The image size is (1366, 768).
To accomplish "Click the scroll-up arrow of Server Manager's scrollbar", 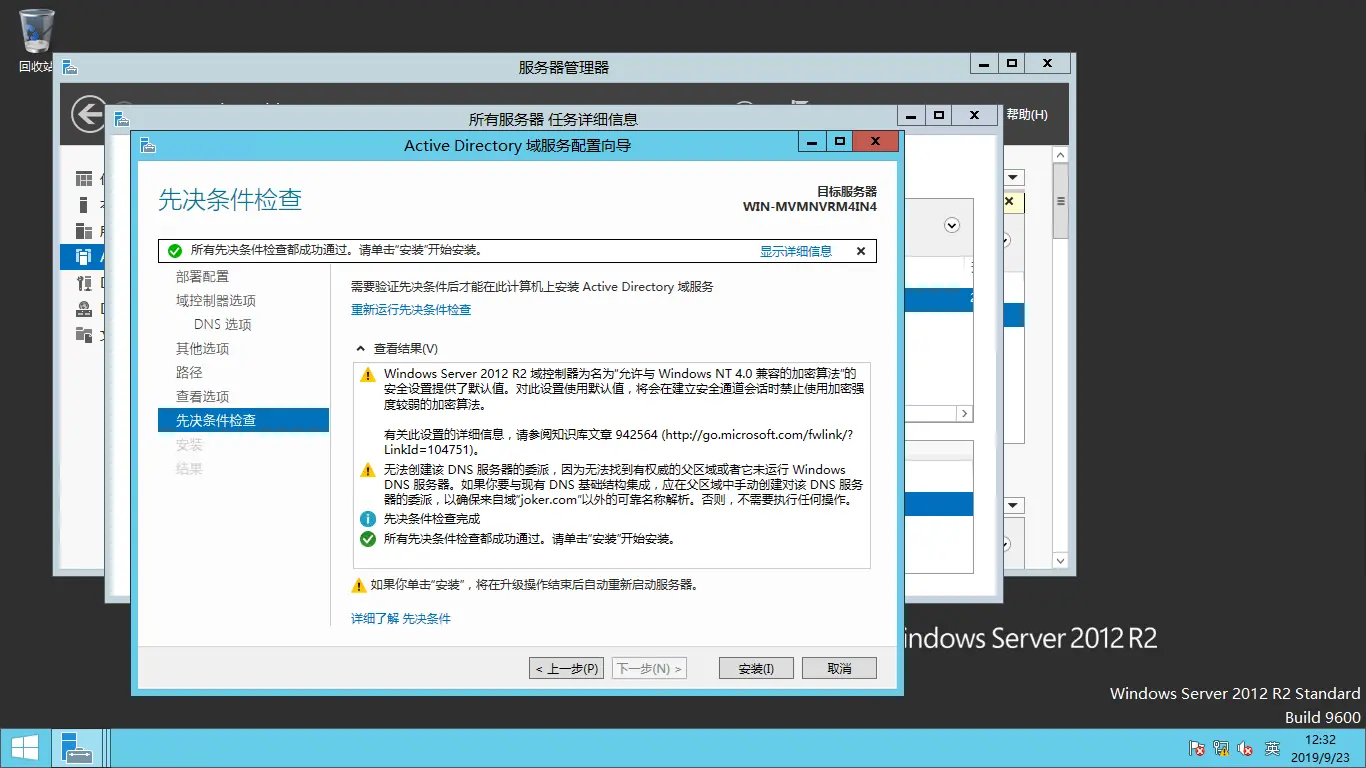I will point(1060,154).
